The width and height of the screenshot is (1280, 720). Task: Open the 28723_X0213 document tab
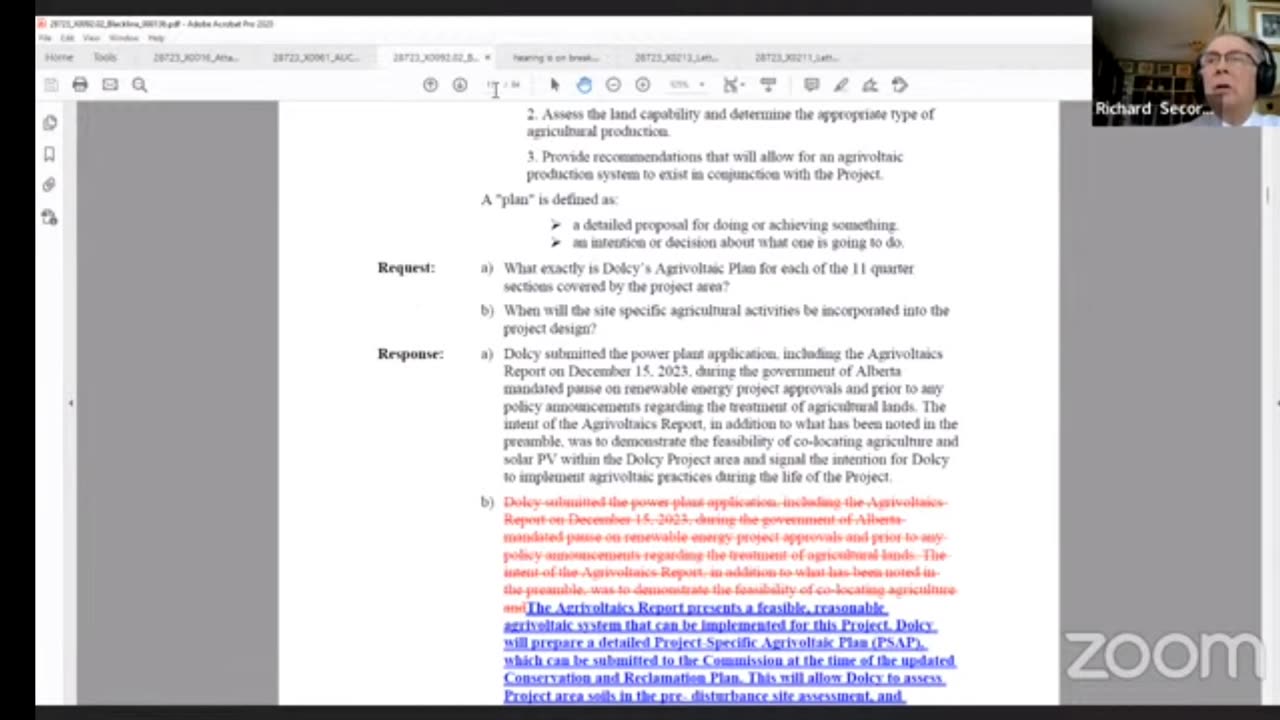tap(676, 58)
